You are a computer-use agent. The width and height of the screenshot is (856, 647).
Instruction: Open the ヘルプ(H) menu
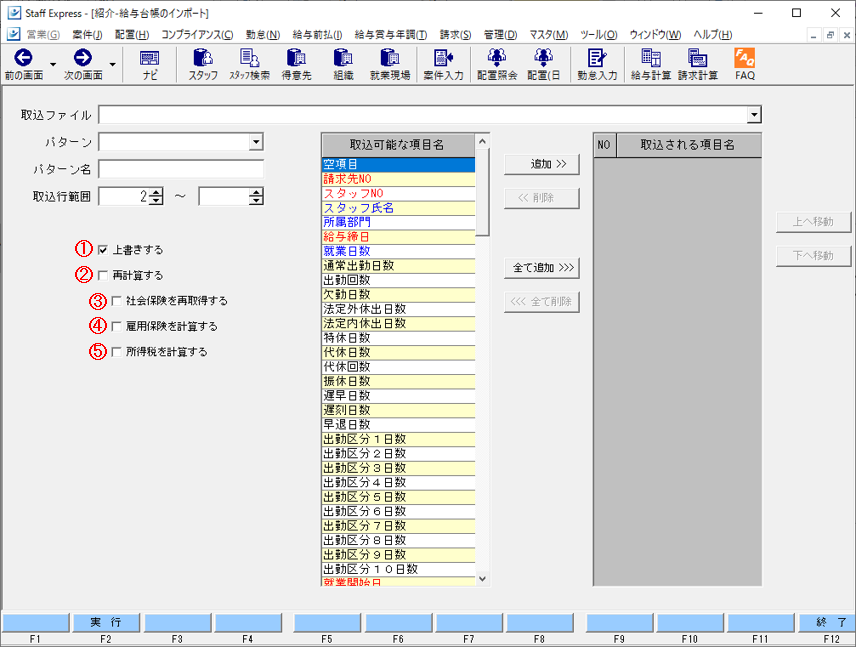coord(712,35)
